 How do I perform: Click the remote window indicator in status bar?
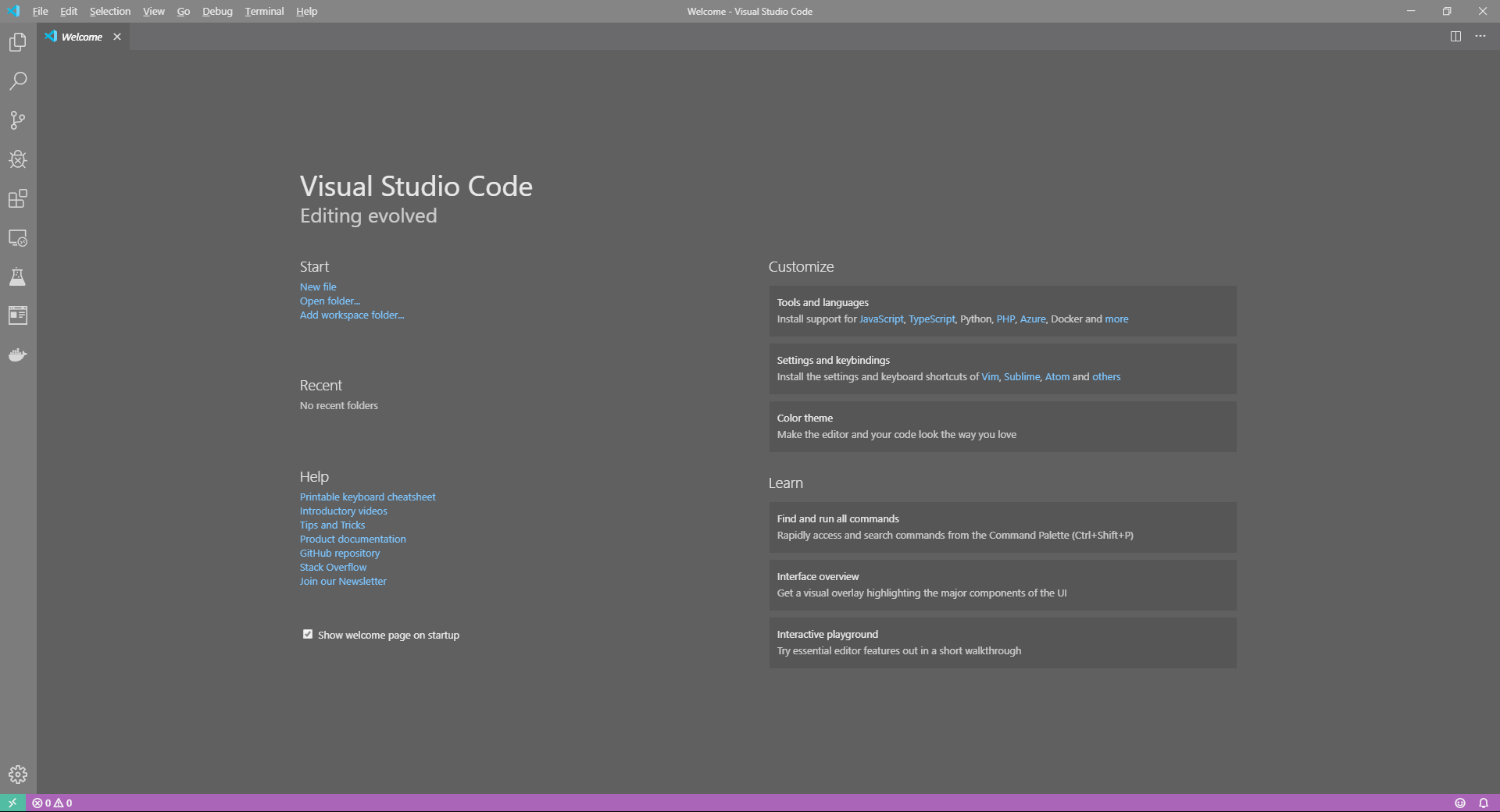(12, 803)
